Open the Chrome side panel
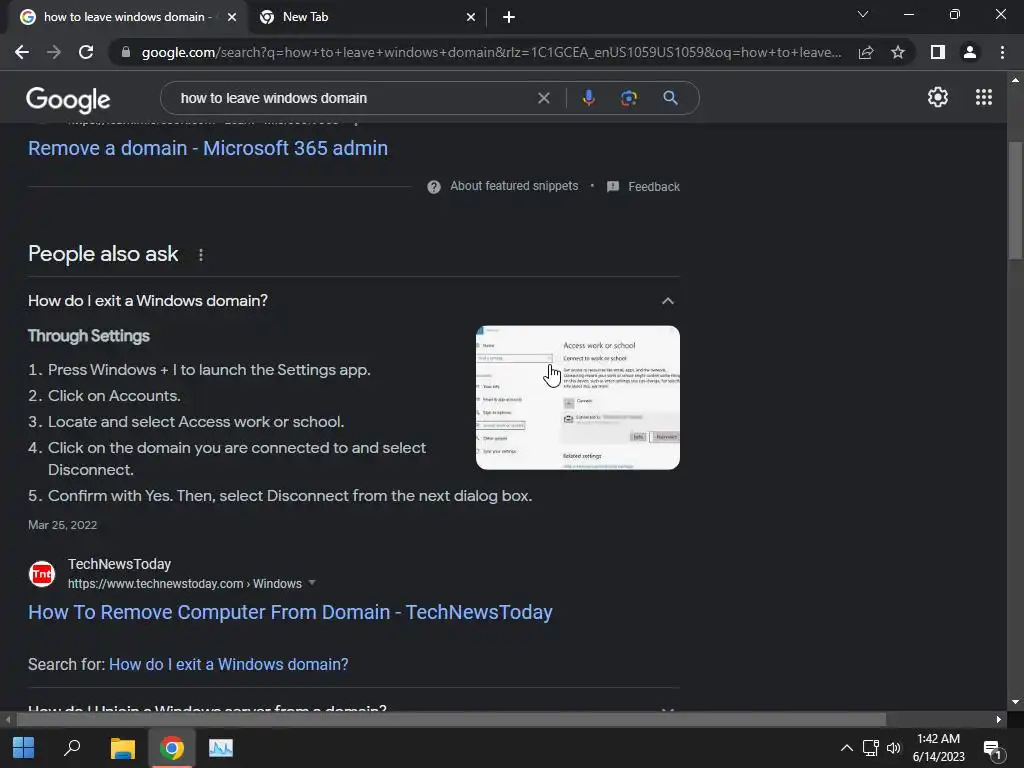The image size is (1024, 768). pyautogui.click(x=938, y=52)
